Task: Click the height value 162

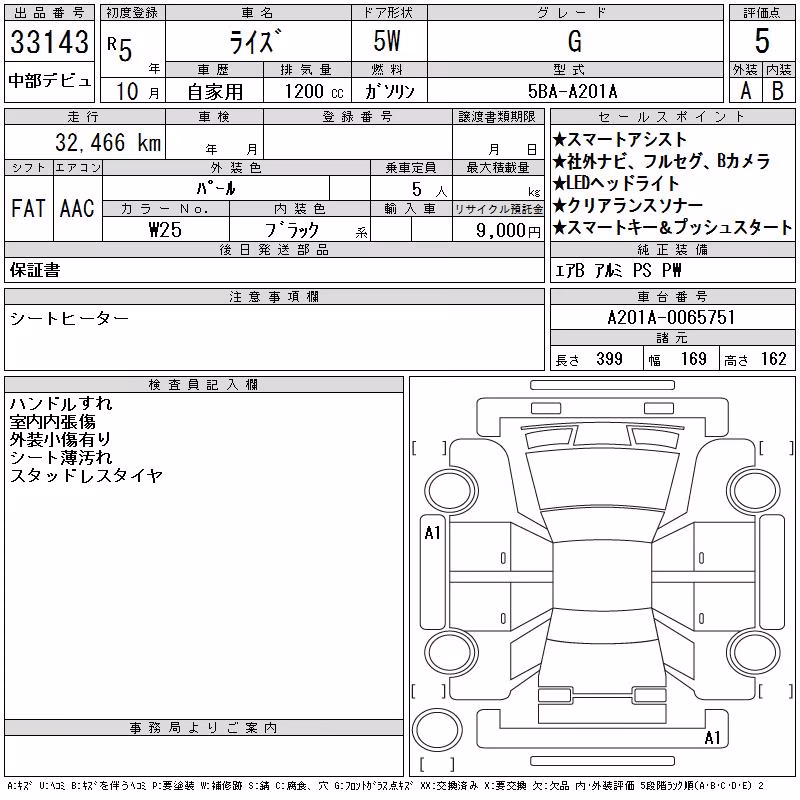Action: point(773,359)
